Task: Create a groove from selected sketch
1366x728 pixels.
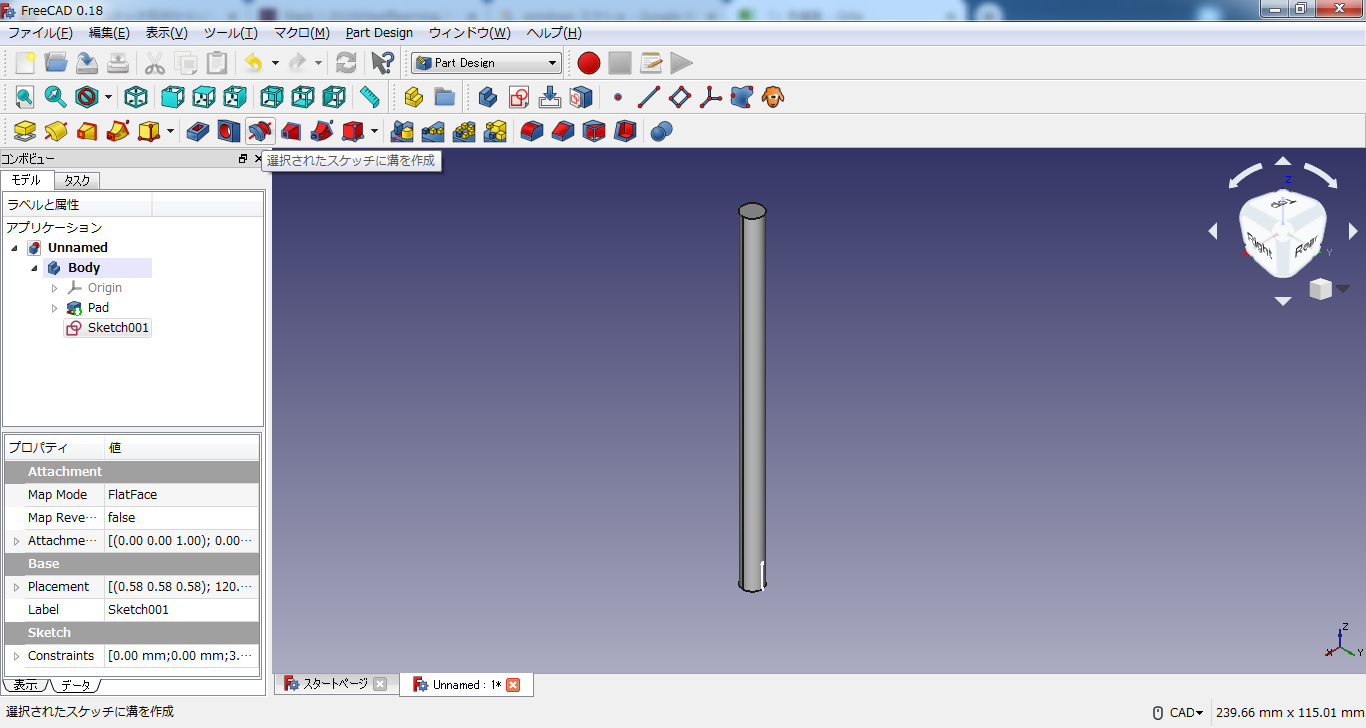Action: click(260, 131)
